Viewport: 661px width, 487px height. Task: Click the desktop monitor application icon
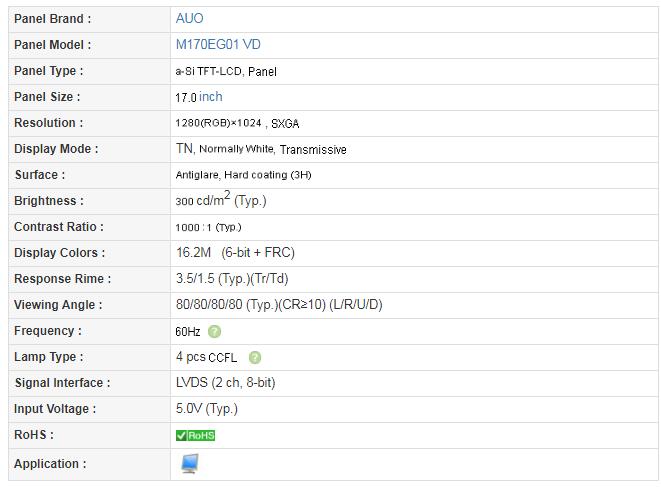pos(190,464)
